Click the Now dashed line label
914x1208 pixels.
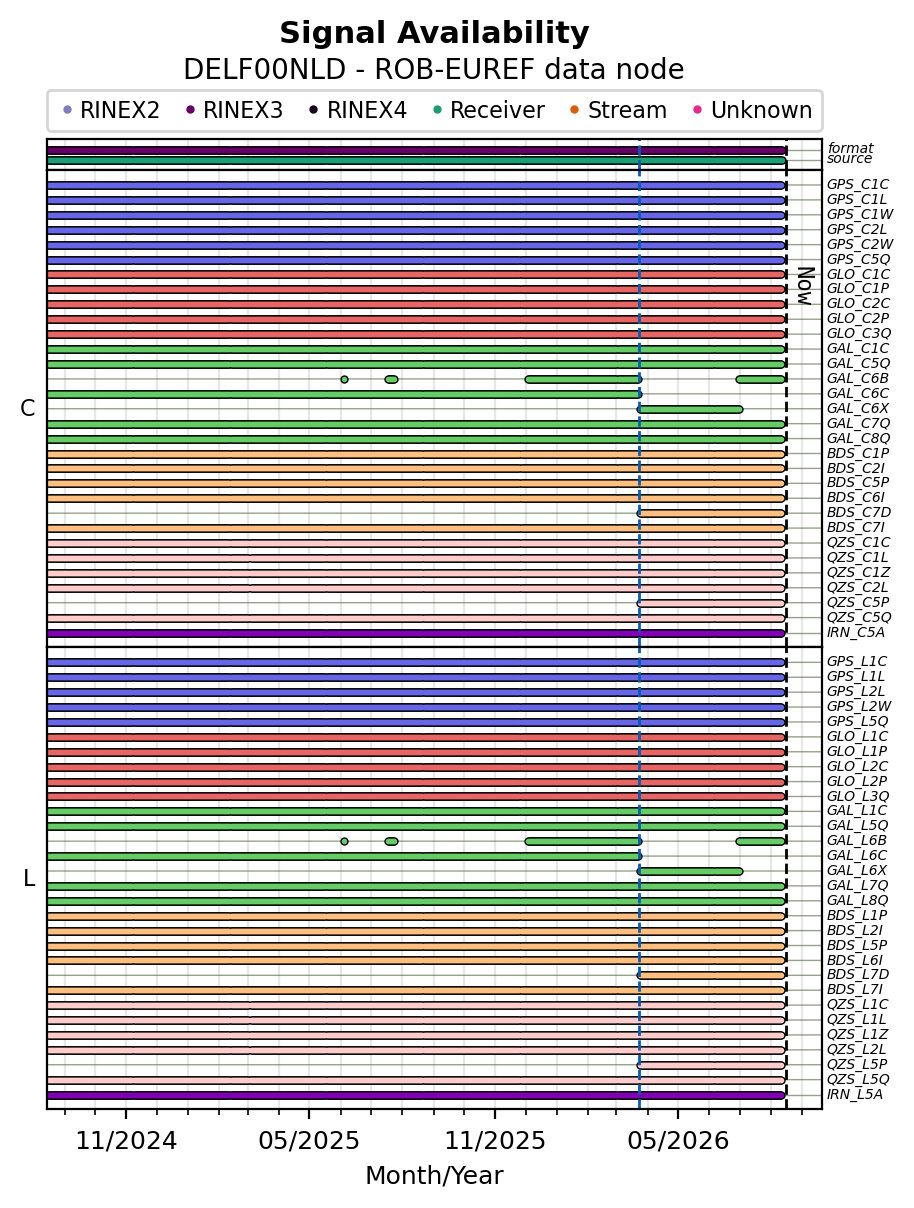point(805,286)
